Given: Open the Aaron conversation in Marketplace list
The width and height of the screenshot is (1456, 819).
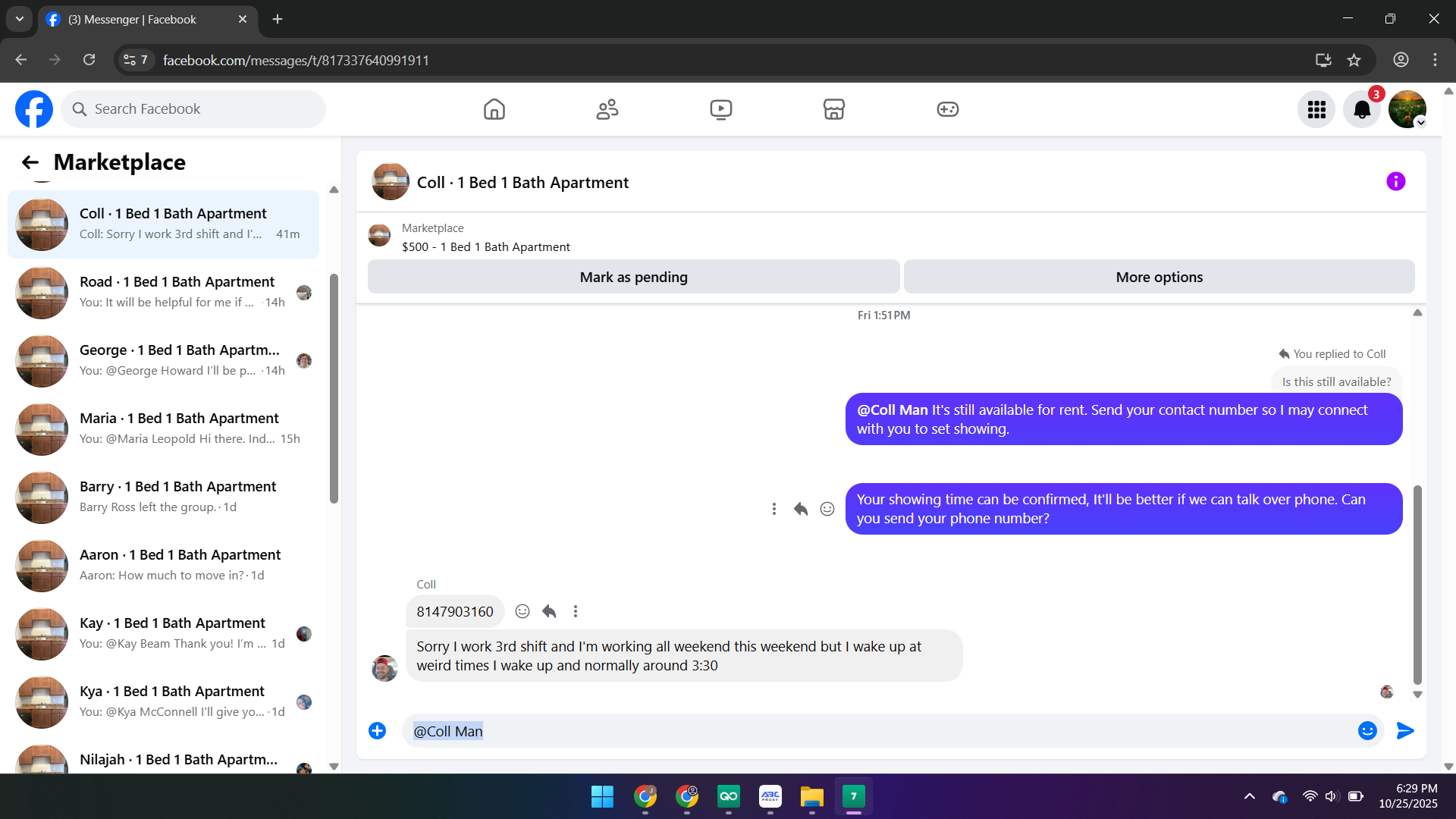Looking at the screenshot, I should click(163, 565).
